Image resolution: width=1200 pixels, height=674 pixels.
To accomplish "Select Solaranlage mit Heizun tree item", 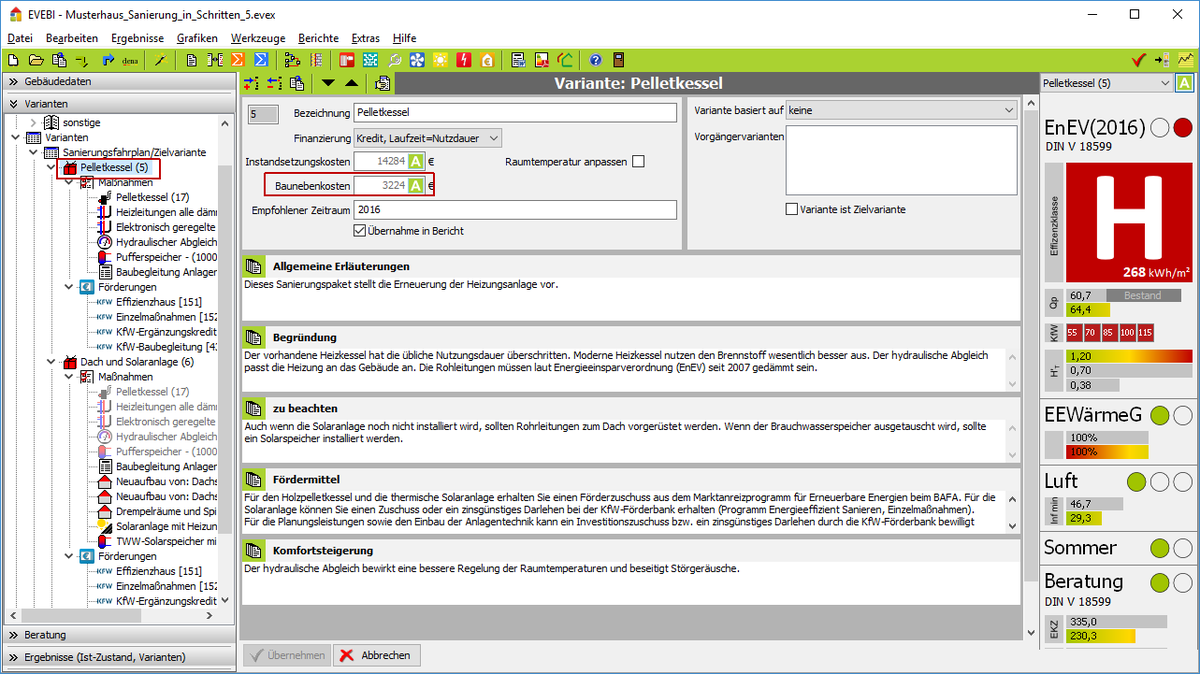I will 166,526.
